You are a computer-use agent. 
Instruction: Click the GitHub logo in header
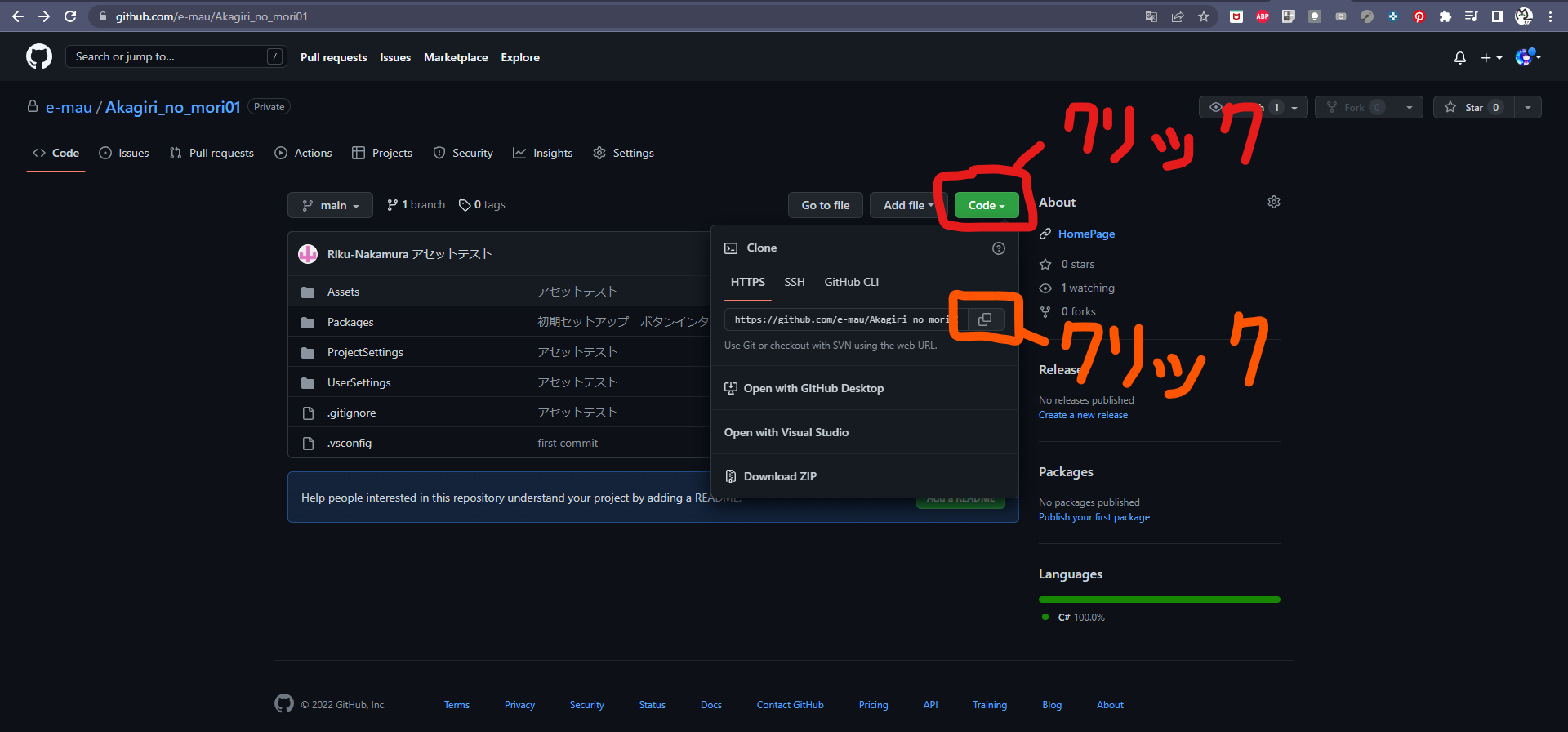[39, 56]
